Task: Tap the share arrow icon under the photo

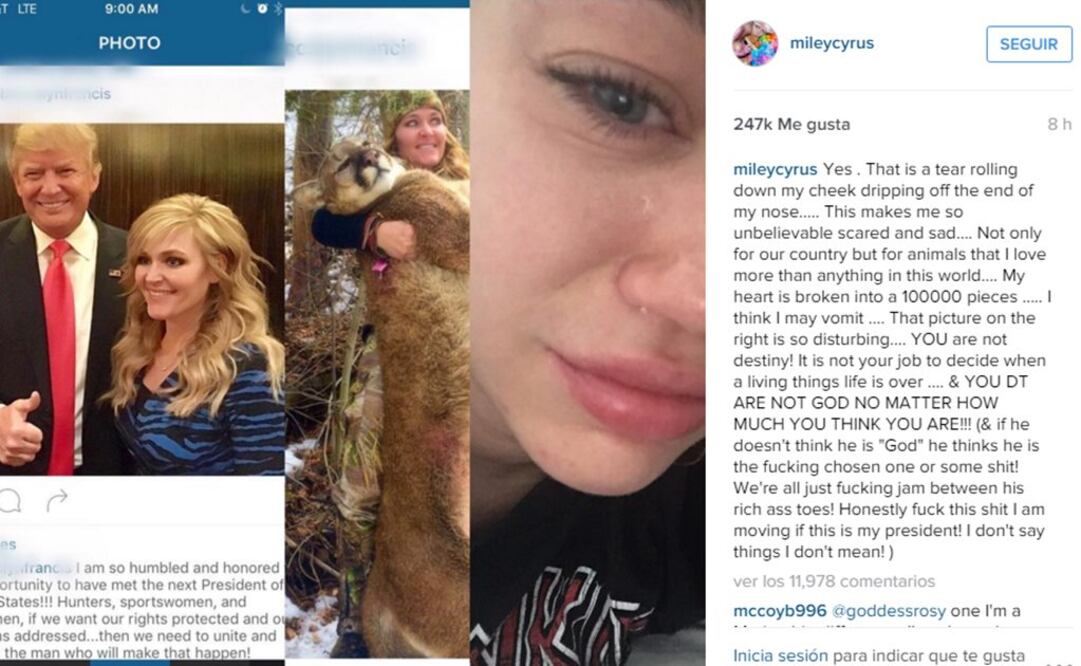Action: click(57, 501)
